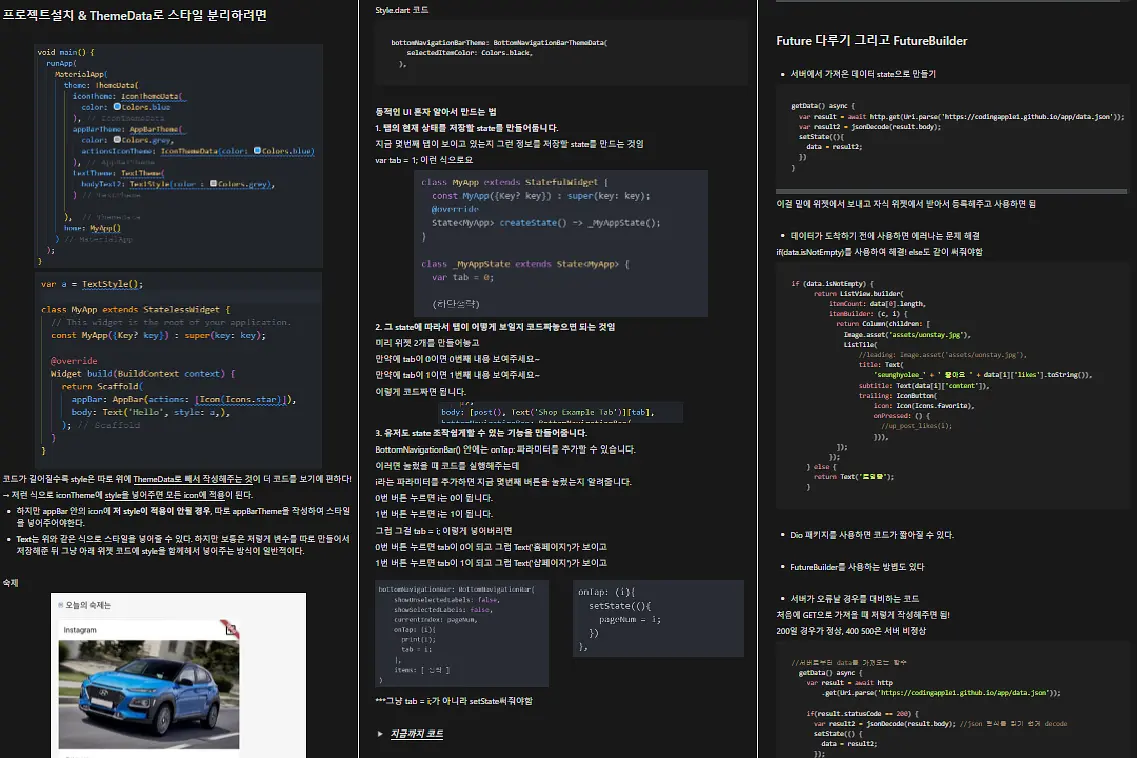Open the underlined 지금까지 코드 link
Viewport: 1137px width, 758px height.
(x=417, y=734)
